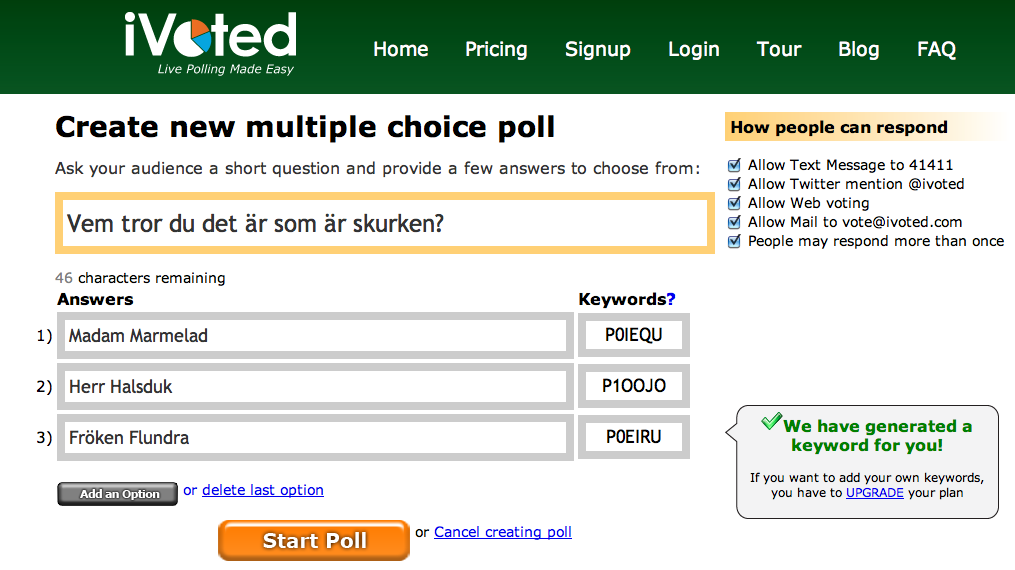Click the orange Start Poll button
This screenshot has height=570, width=1015.
point(314,541)
